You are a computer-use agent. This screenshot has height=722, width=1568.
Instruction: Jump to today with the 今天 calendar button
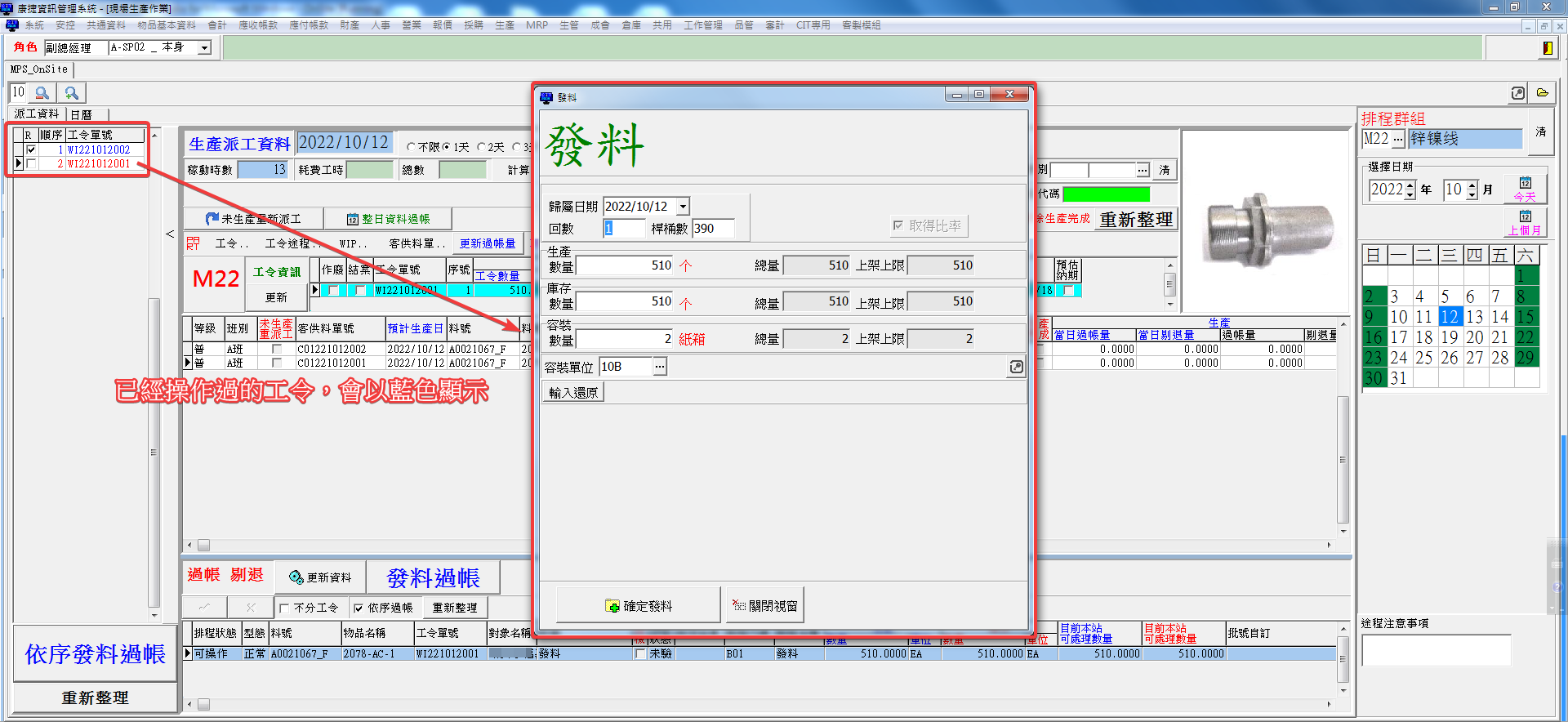pyautogui.click(x=1525, y=189)
